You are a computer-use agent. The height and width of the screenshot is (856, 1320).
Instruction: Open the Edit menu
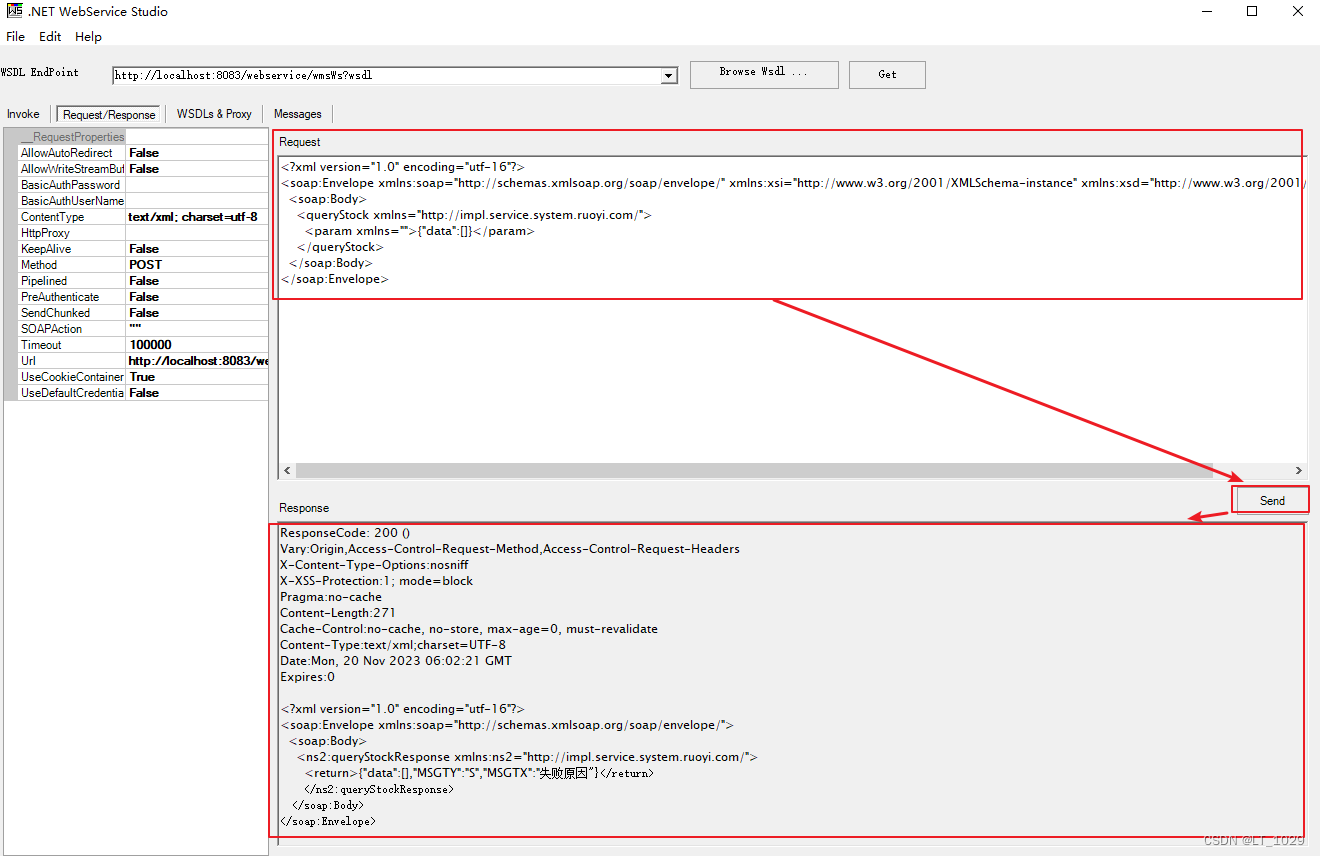point(50,36)
